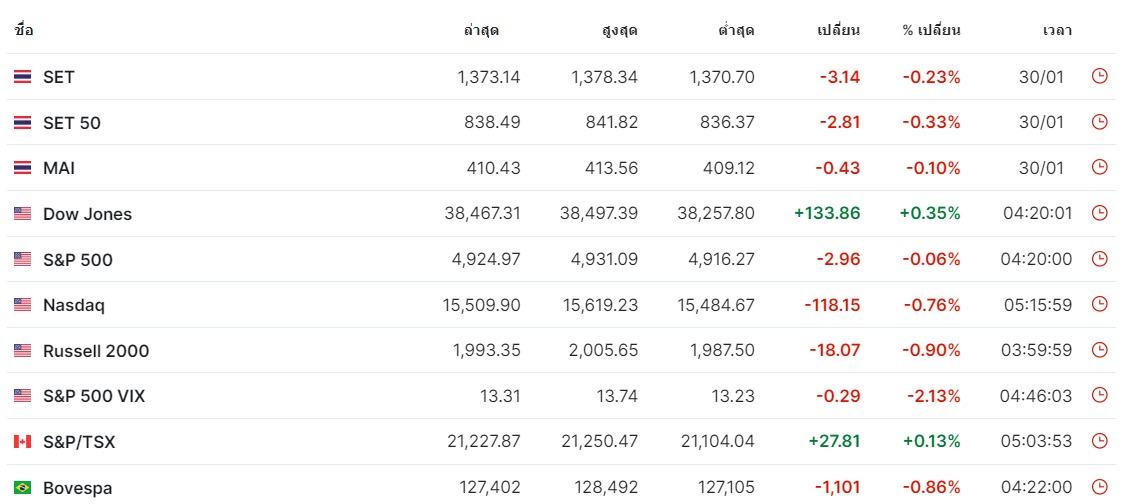This screenshot has height=504, width=1121.
Task: Open the Nasdaq index link
Action: 74,305
